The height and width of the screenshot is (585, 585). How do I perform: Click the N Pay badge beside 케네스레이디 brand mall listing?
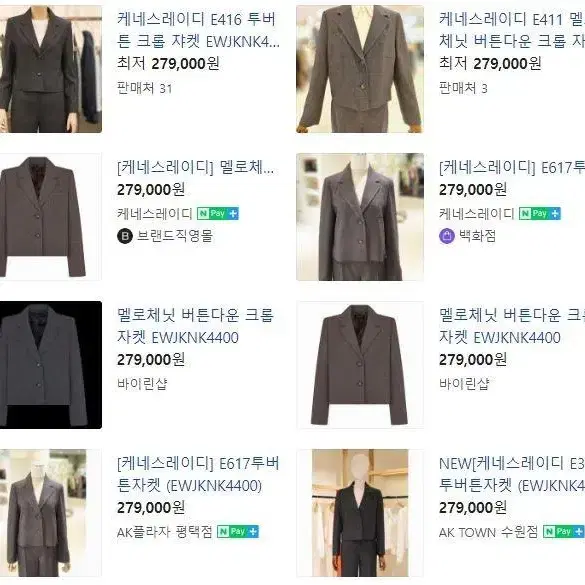(218, 214)
